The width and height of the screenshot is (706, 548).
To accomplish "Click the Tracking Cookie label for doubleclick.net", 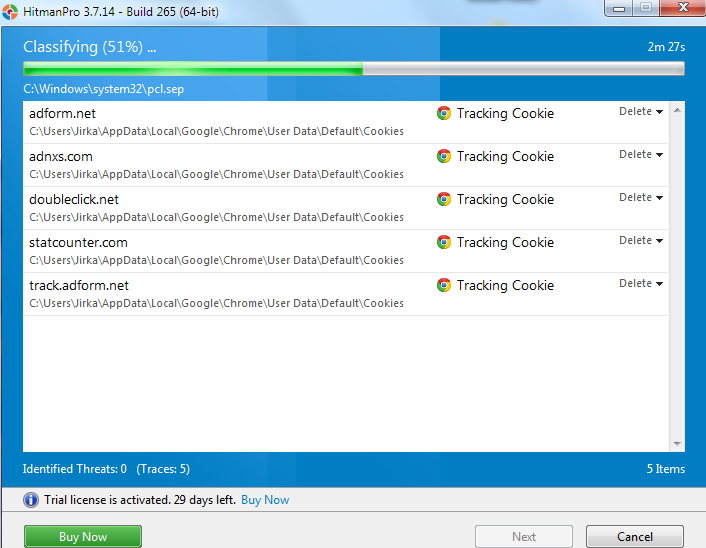I will [505, 199].
